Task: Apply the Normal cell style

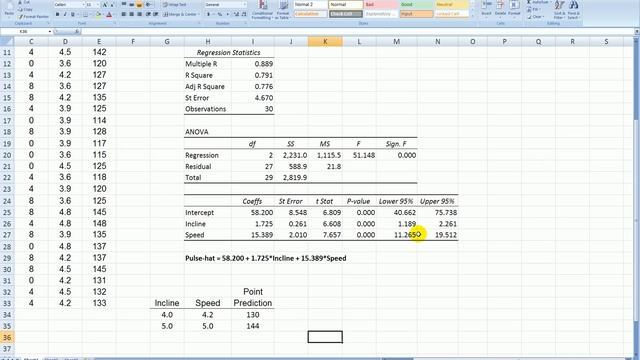Action: (346, 4)
